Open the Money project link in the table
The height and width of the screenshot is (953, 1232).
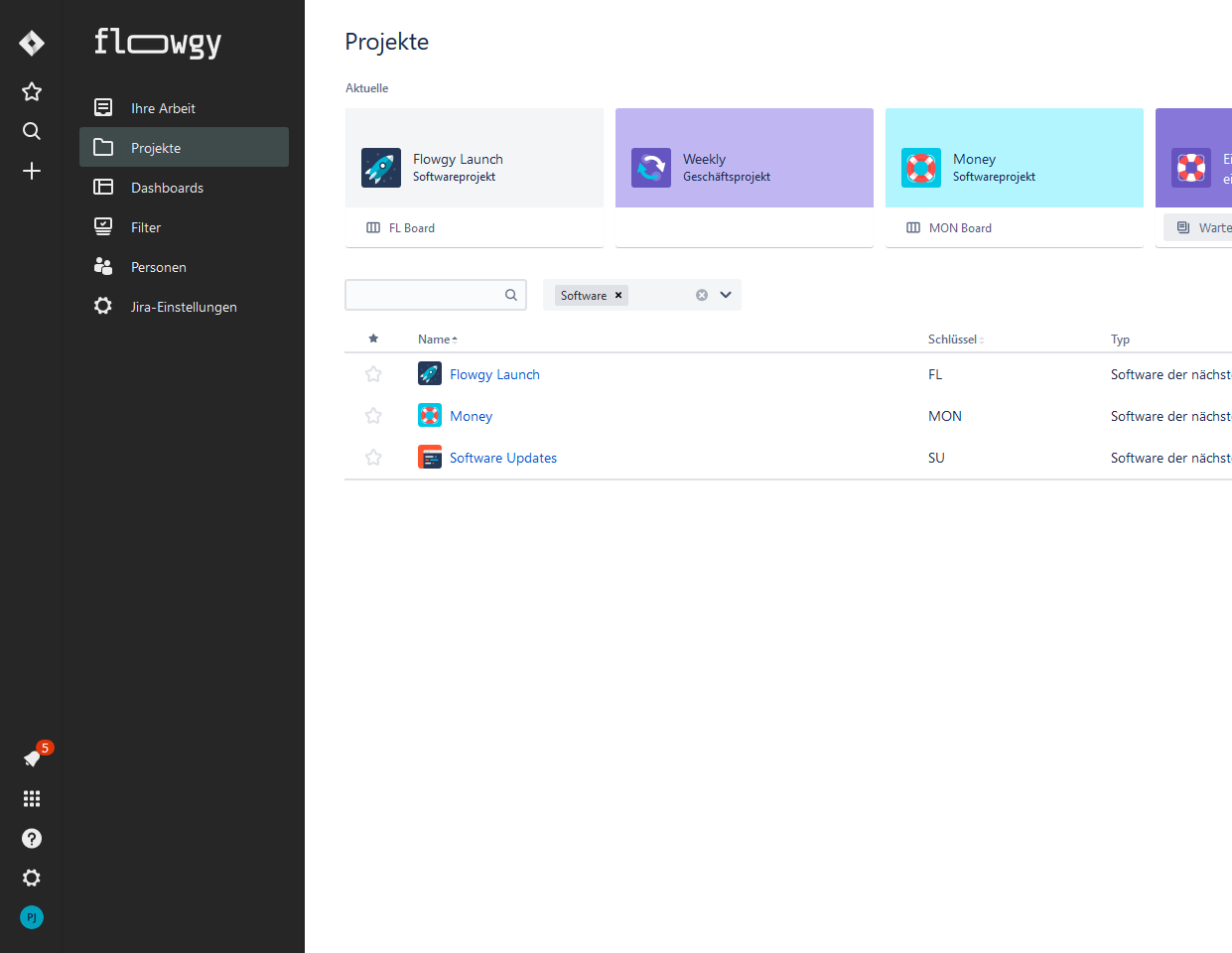coord(471,416)
